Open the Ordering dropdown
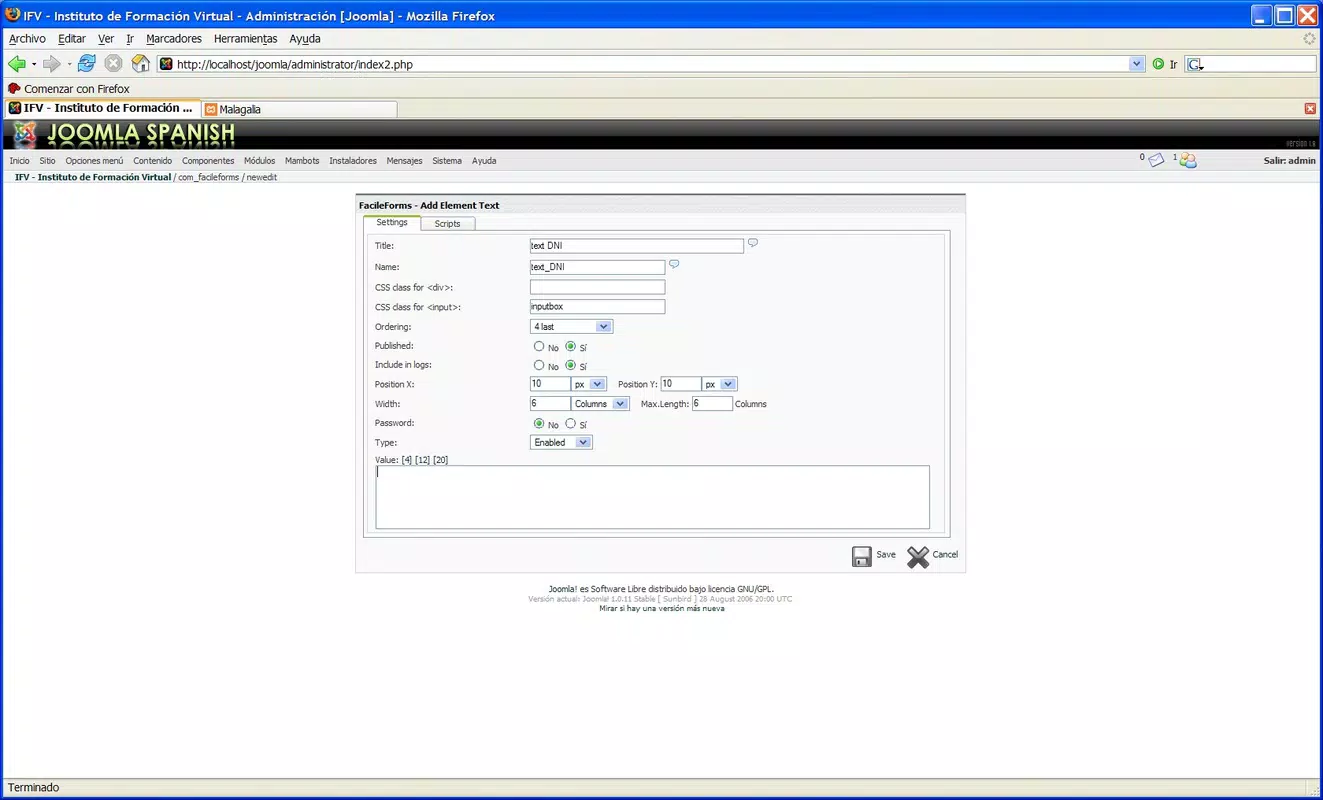Screen dimensions: 1323x800 (571, 327)
